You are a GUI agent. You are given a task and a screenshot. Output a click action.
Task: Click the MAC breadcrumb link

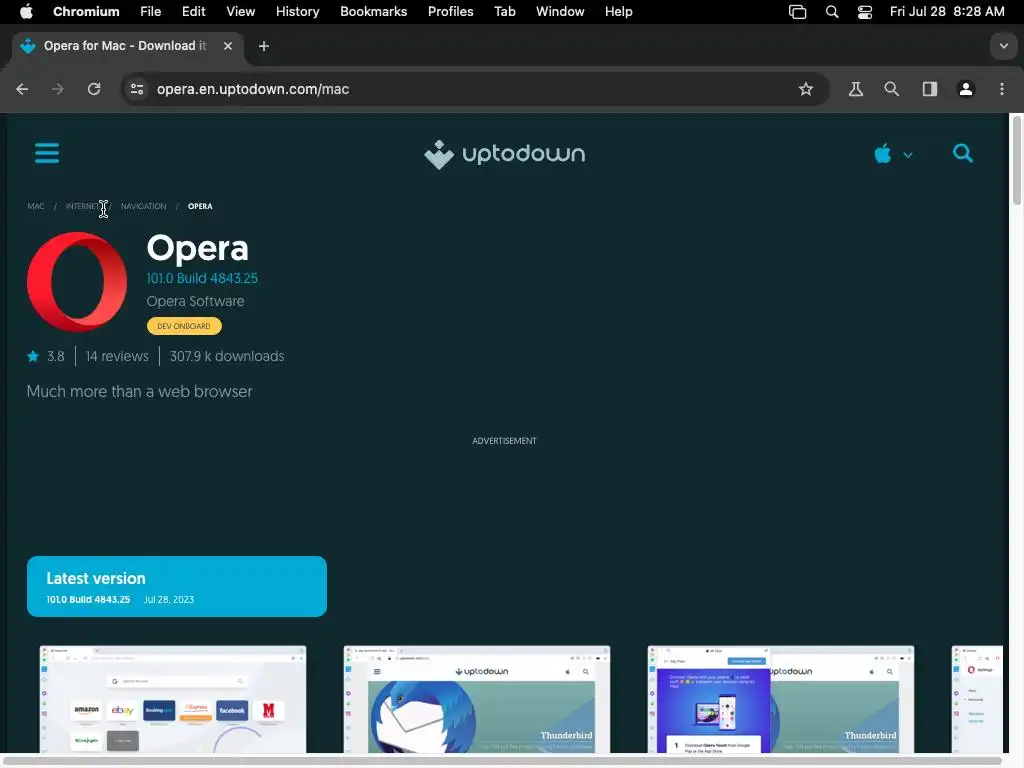[x=36, y=206]
